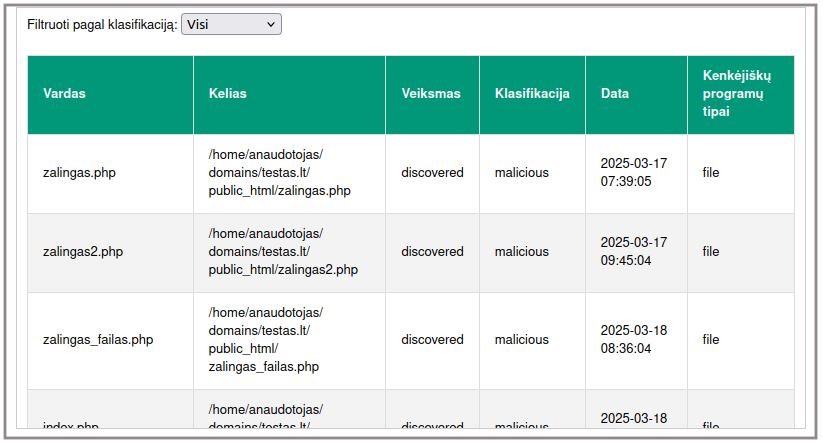Click the "Filtruoti pagal klasifikaciją" label
Viewport: 823px width, 443px height.
[102, 24]
